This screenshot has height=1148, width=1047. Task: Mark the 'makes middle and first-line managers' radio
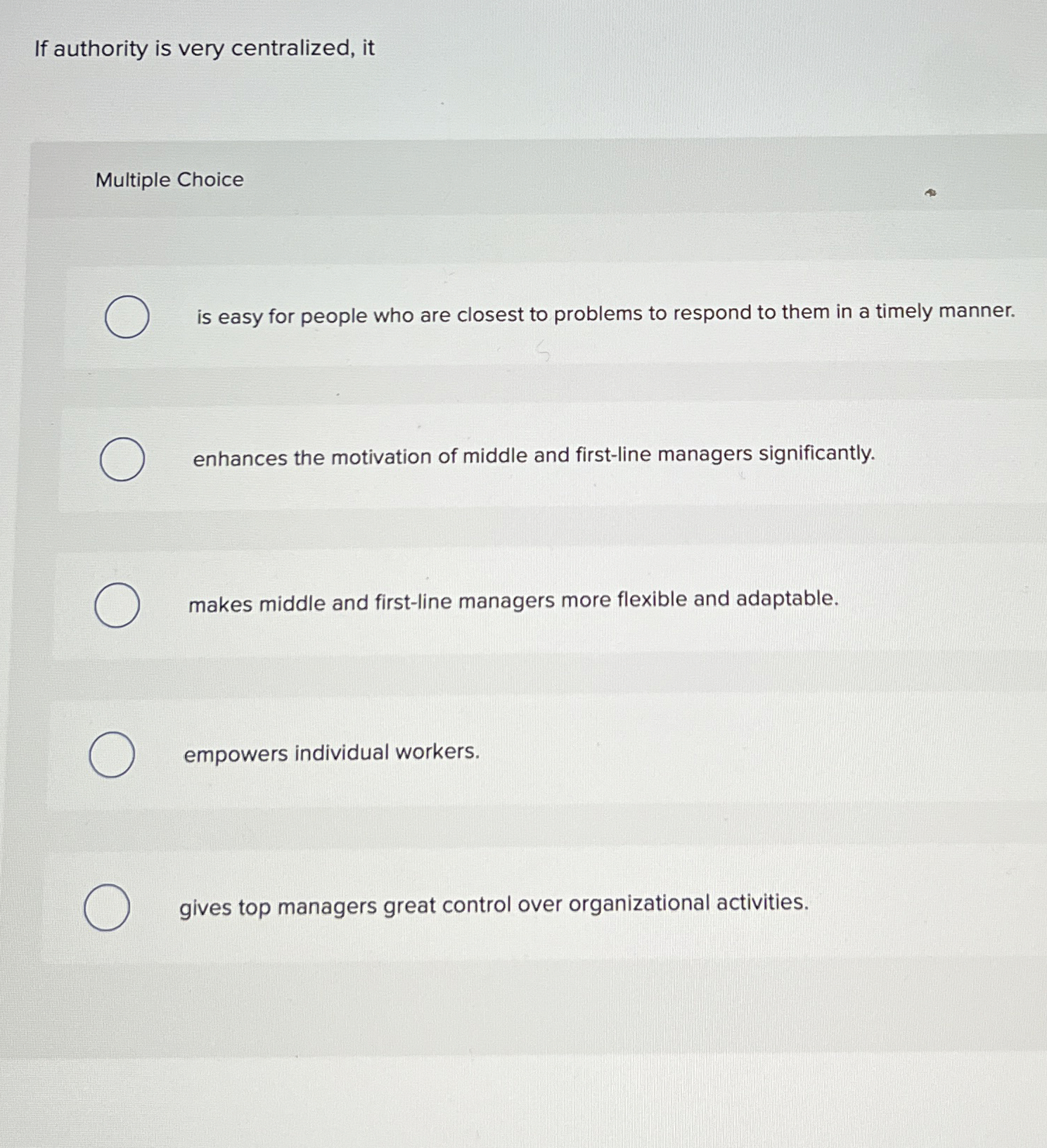point(117,605)
